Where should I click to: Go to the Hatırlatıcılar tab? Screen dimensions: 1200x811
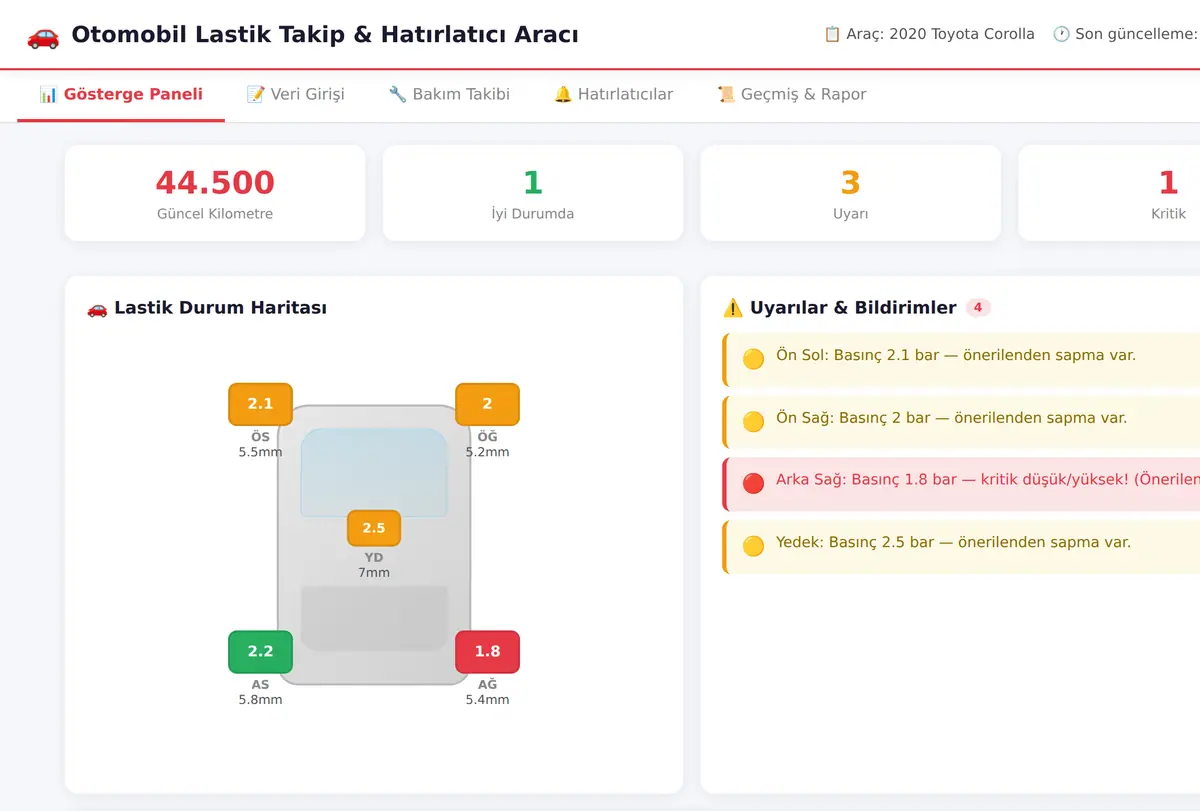click(613, 95)
